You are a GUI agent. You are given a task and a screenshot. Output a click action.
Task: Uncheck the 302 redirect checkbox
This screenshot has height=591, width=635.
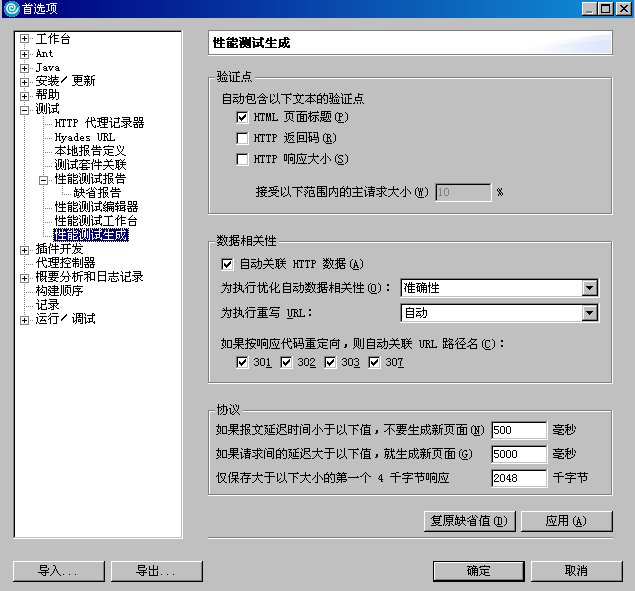point(286,362)
